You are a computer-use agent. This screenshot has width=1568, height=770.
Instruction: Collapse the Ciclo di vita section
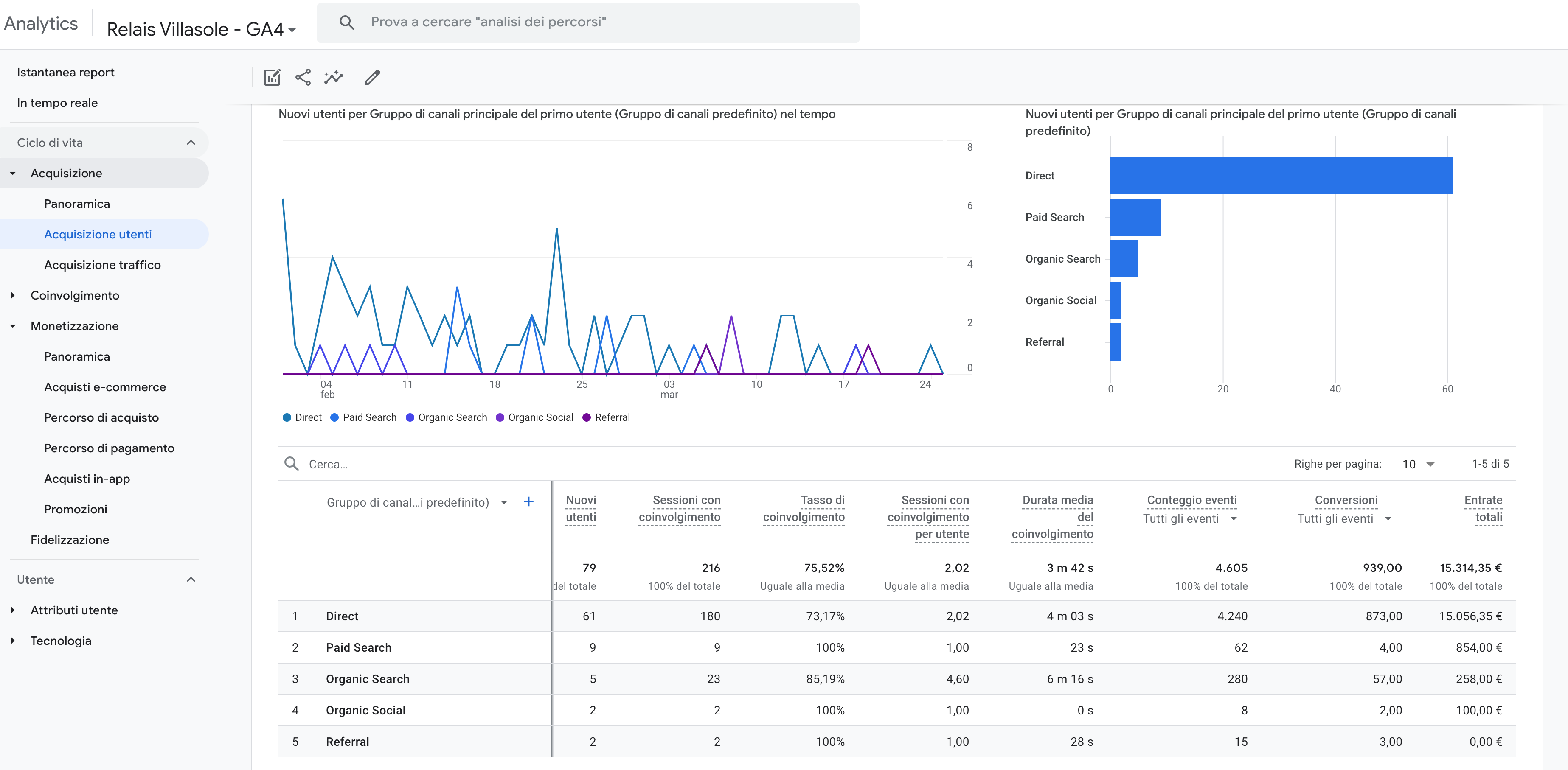(x=191, y=142)
